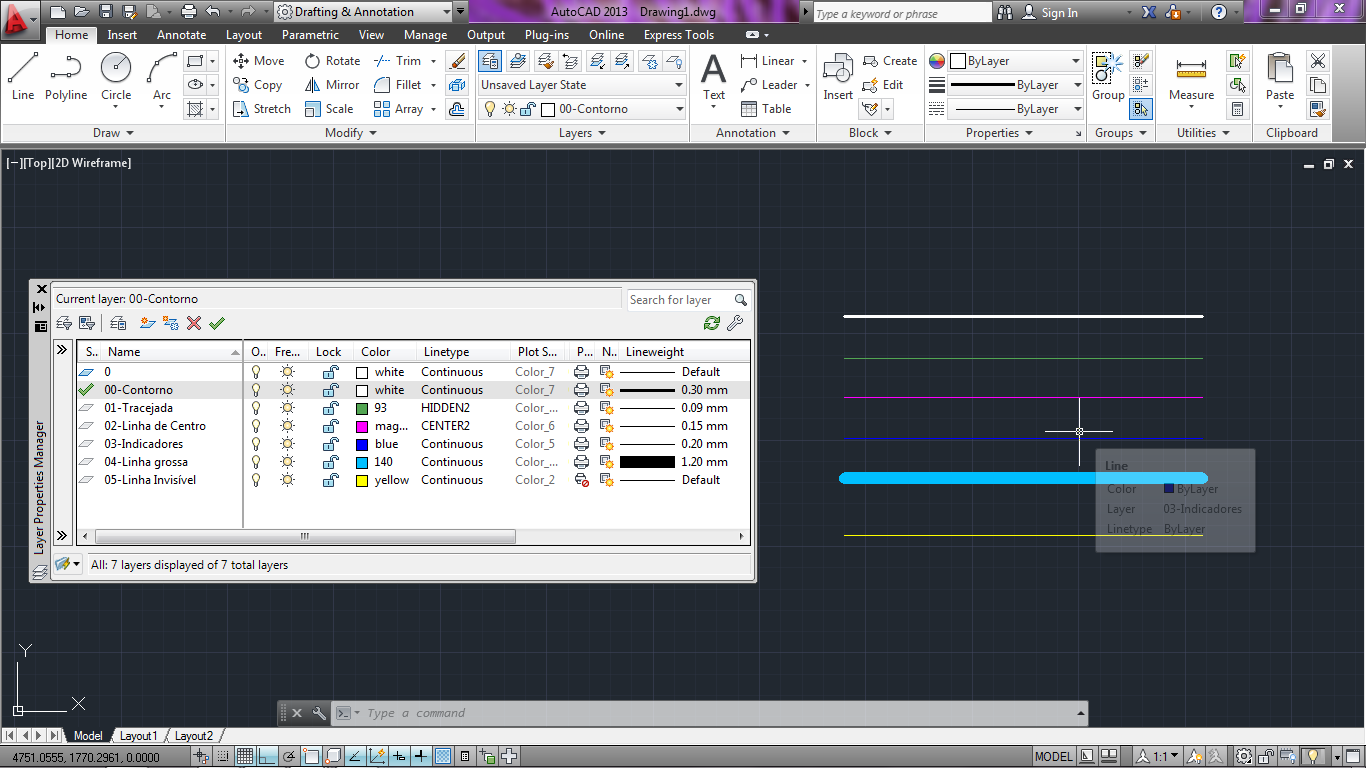Open Unsaved Layer State dropdown
The width and height of the screenshot is (1366, 768).
point(582,85)
